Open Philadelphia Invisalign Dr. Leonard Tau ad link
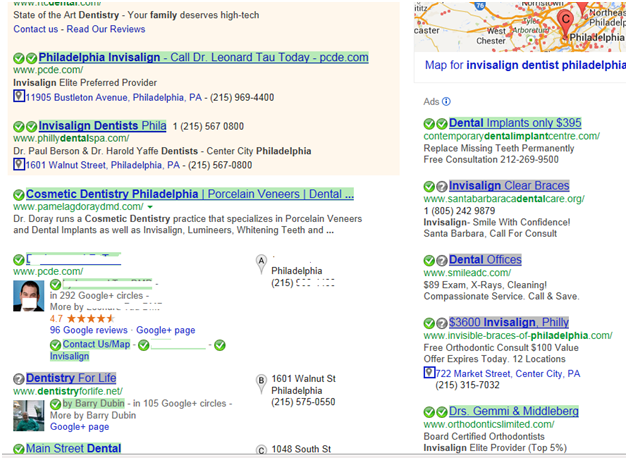Viewport: 628px width, 460px height. coord(203,58)
